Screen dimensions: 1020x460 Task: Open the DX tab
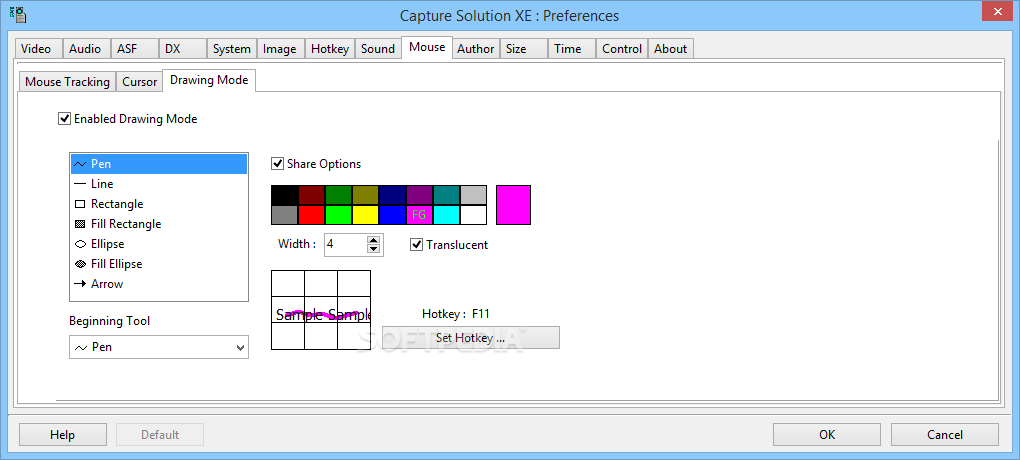[183, 49]
